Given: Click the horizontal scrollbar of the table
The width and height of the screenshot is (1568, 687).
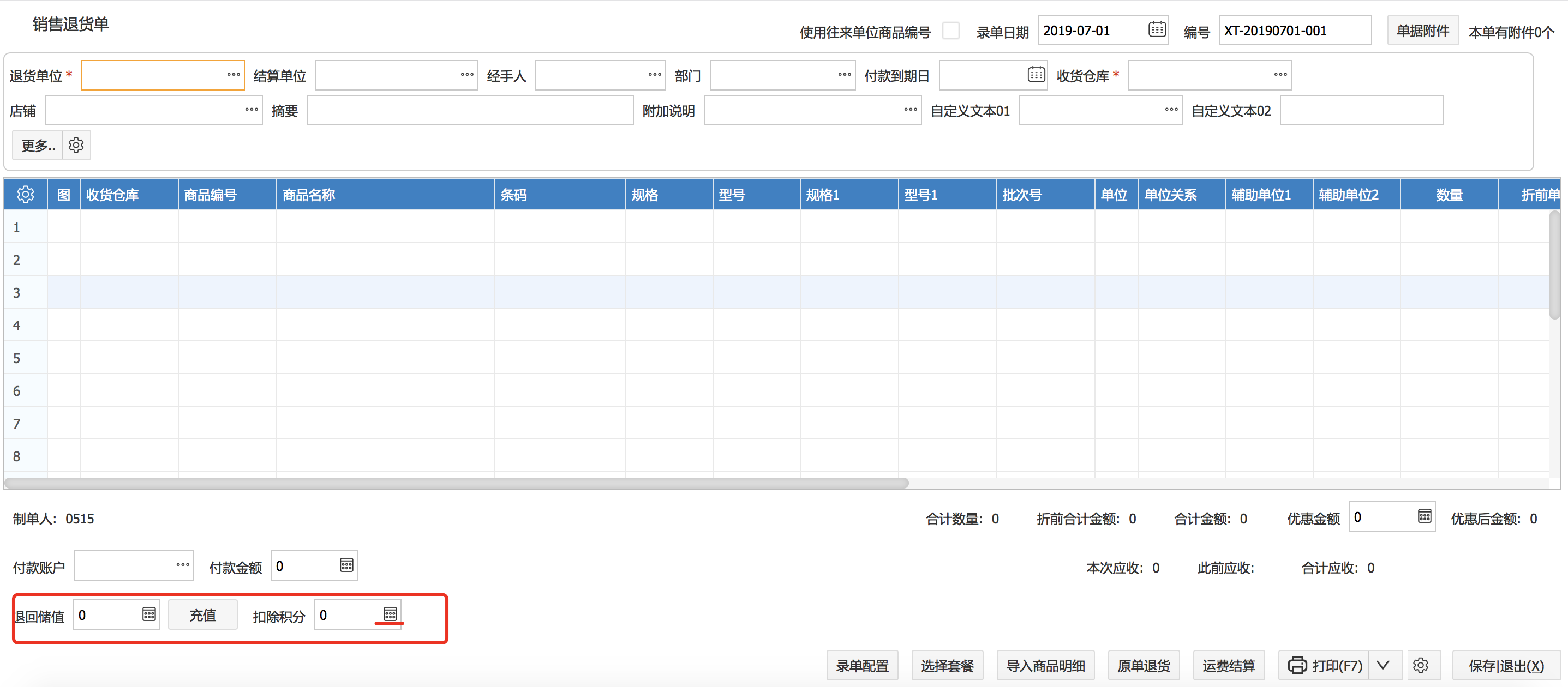Looking at the screenshot, I should click(457, 483).
